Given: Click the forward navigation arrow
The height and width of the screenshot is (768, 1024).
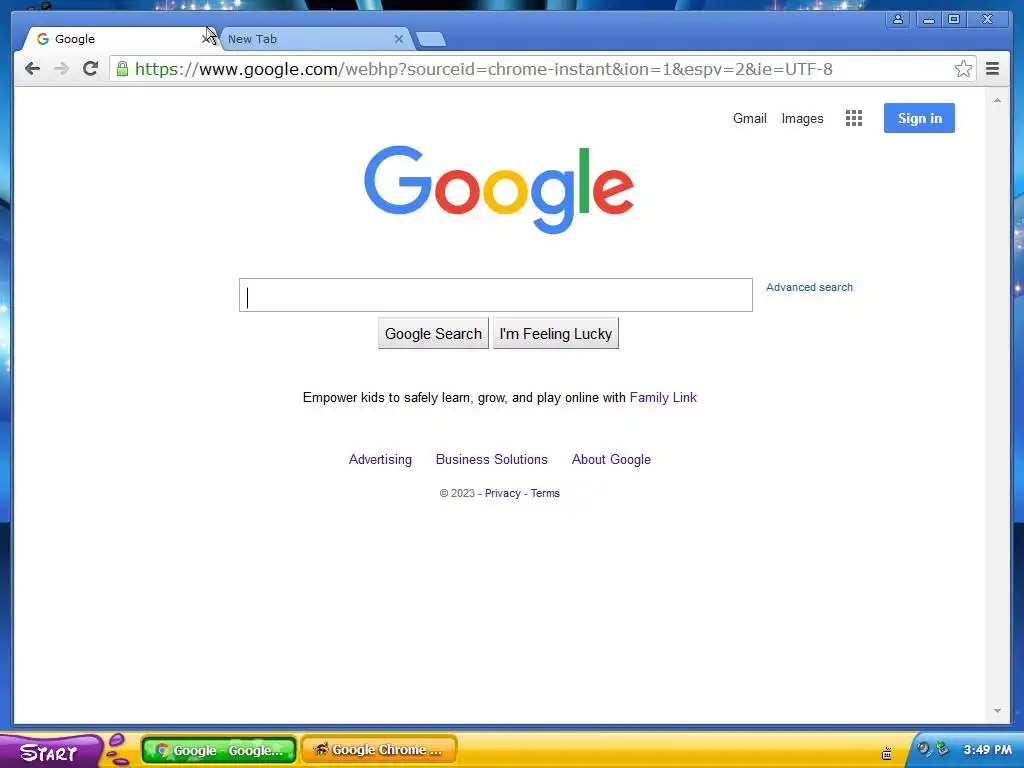Looking at the screenshot, I should (x=61, y=69).
